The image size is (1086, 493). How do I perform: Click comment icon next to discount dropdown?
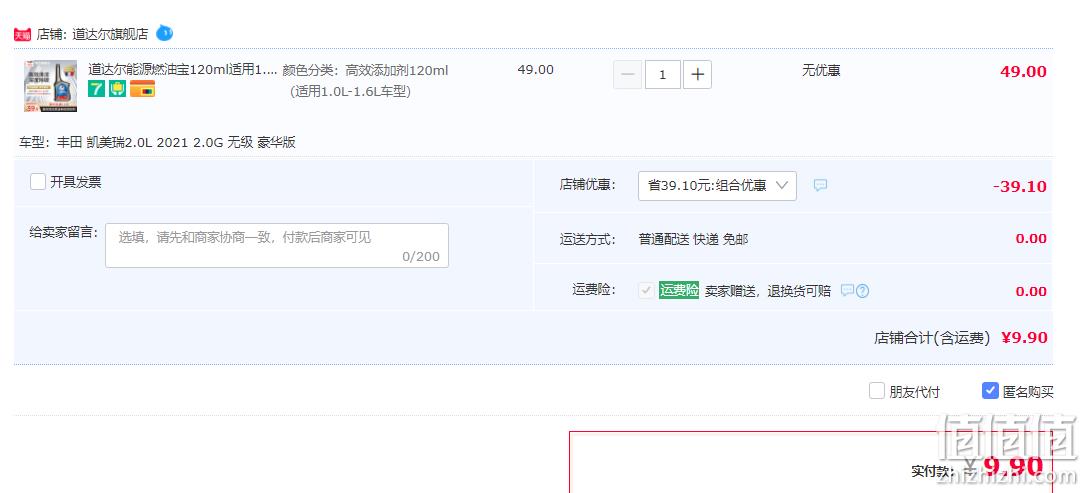[820, 186]
